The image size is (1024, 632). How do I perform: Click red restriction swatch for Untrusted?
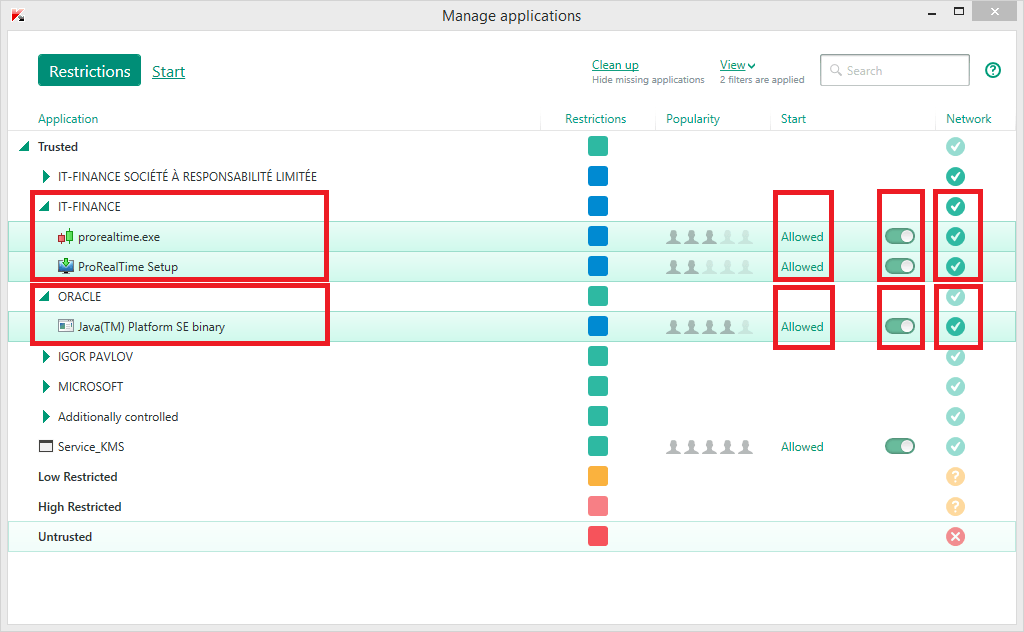pyautogui.click(x=598, y=537)
